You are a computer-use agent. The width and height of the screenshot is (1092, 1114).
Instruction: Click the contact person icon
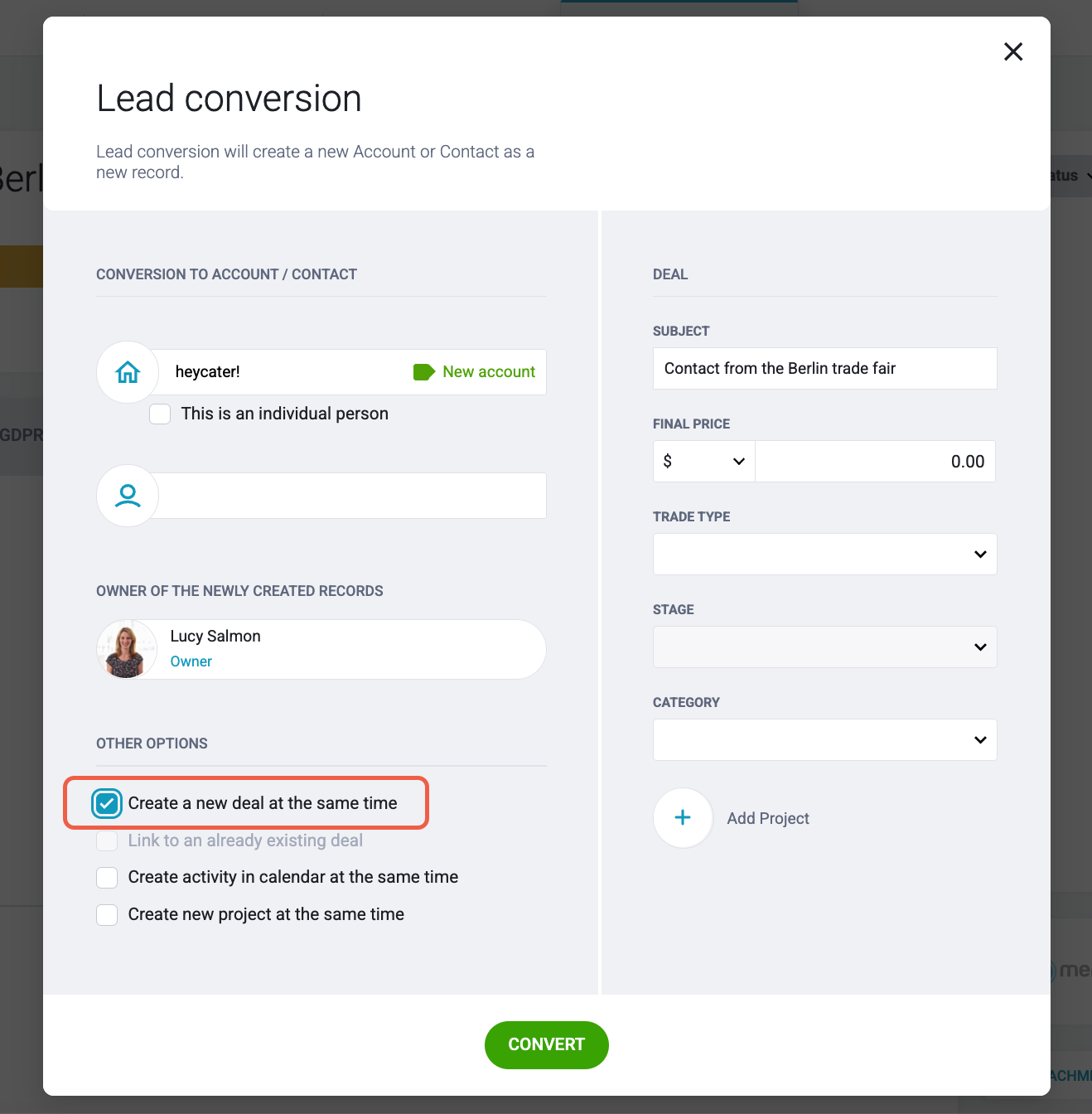point(128,496)
